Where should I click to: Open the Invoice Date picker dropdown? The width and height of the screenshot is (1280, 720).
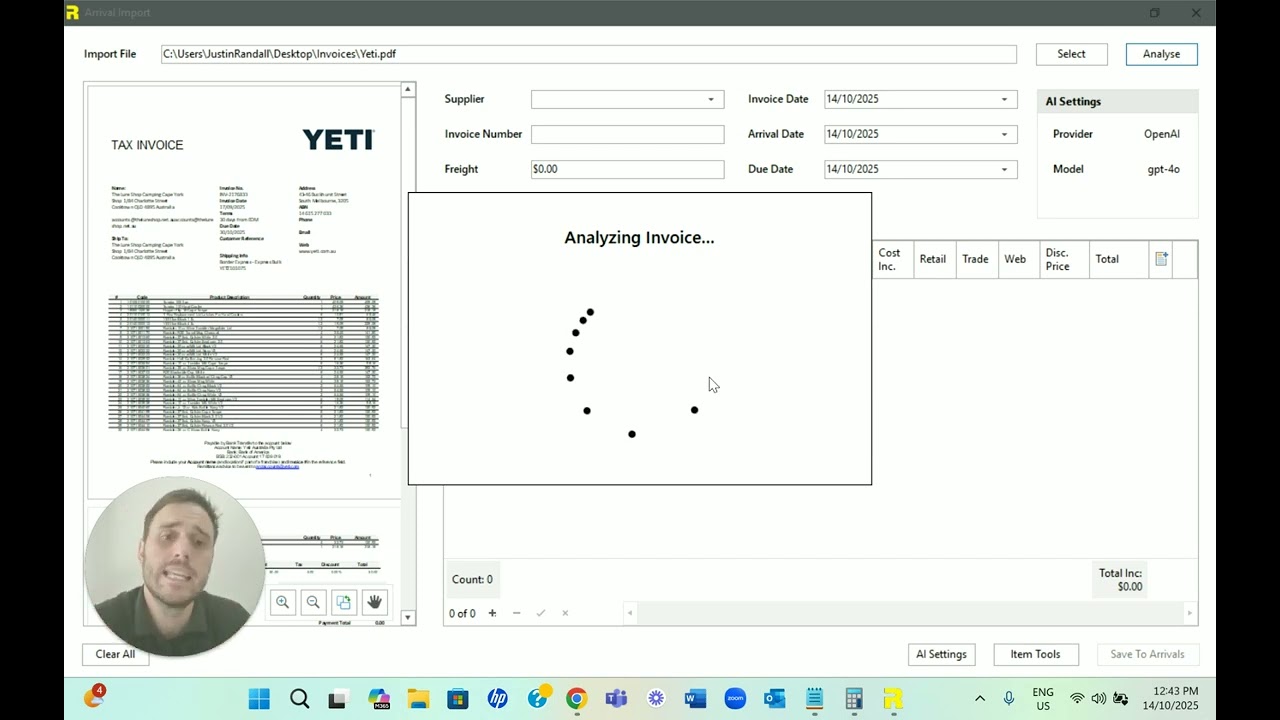click(x=1005, y=99)
